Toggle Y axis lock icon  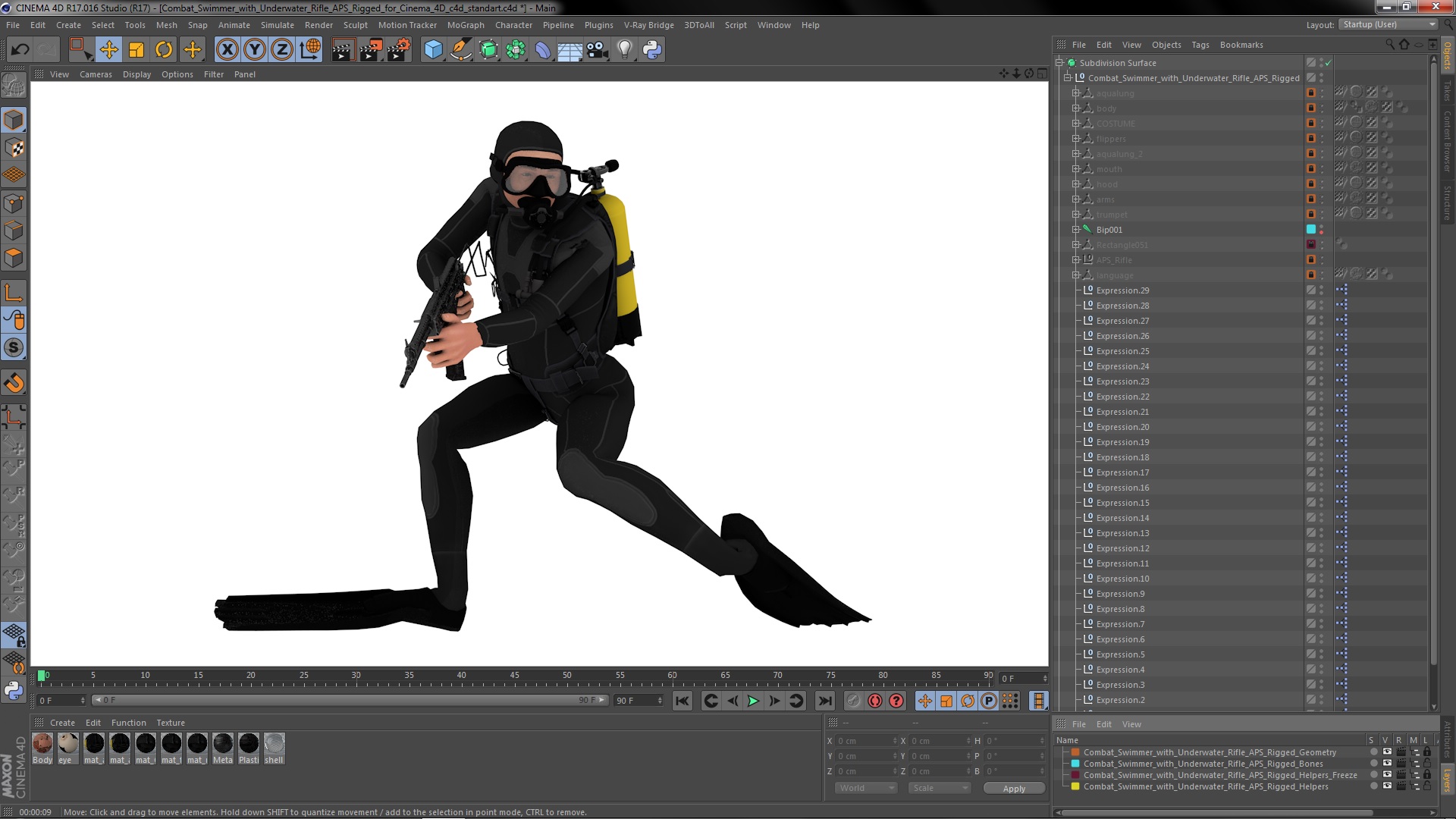click(255, 50)
